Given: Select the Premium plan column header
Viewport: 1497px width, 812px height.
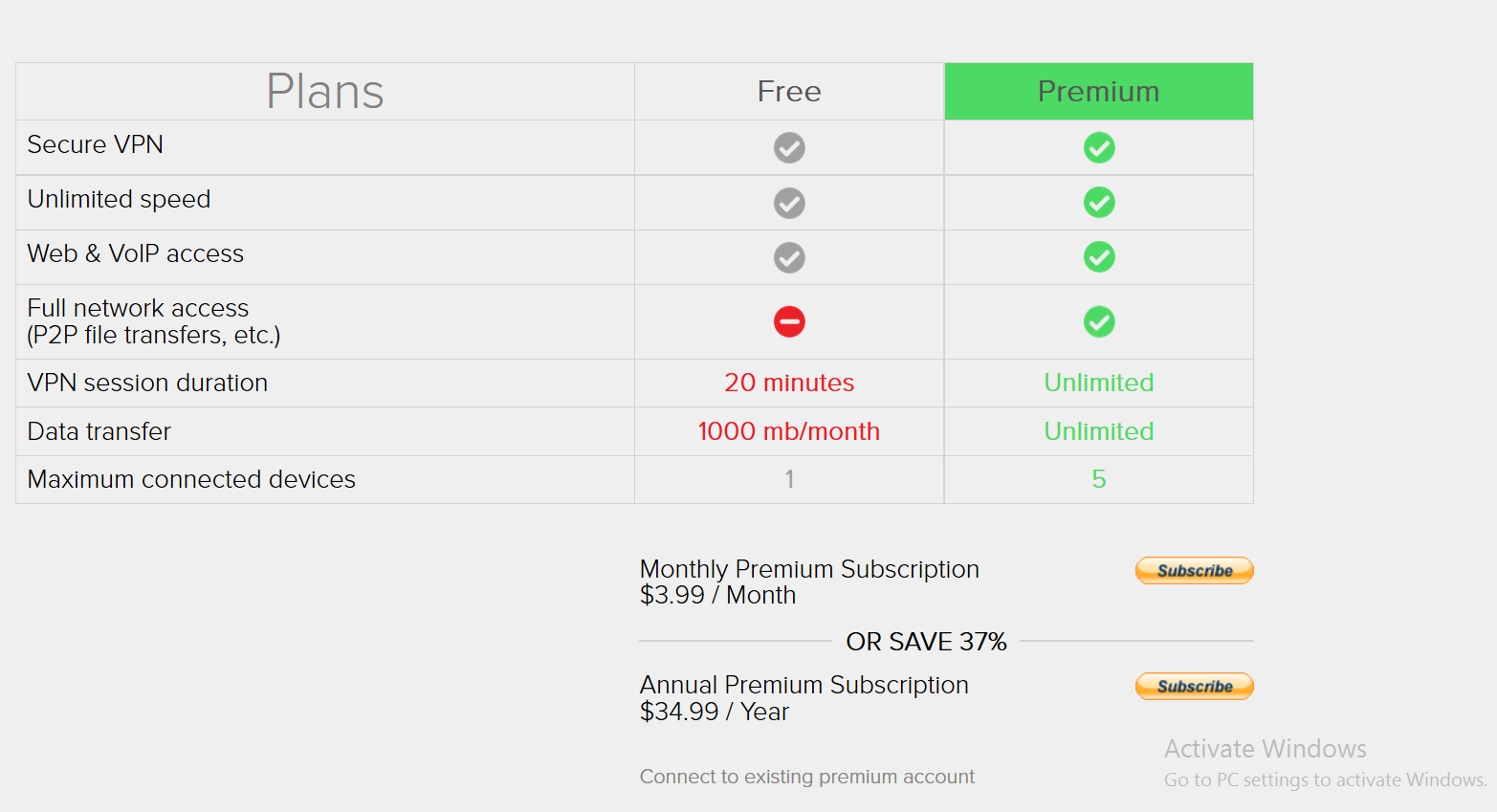Looking at the screenshot, I should [1099, 91].
